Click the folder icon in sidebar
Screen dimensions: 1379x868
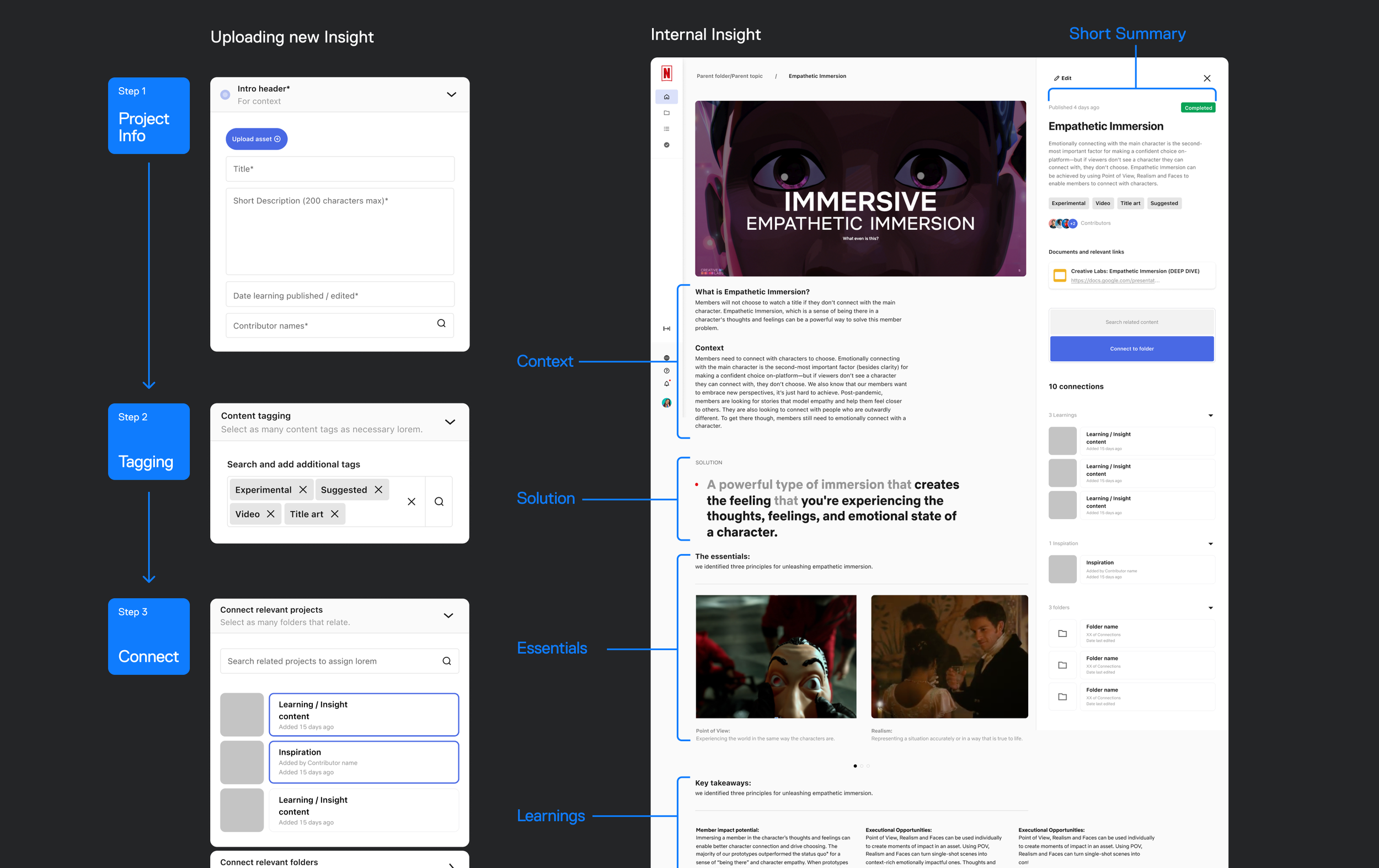666,113
